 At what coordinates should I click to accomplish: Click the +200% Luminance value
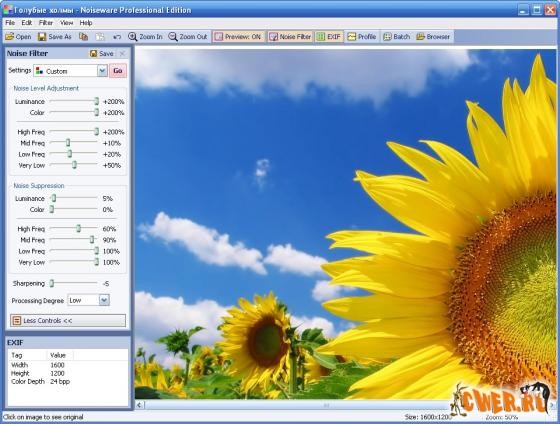click(x=114, y=101)
